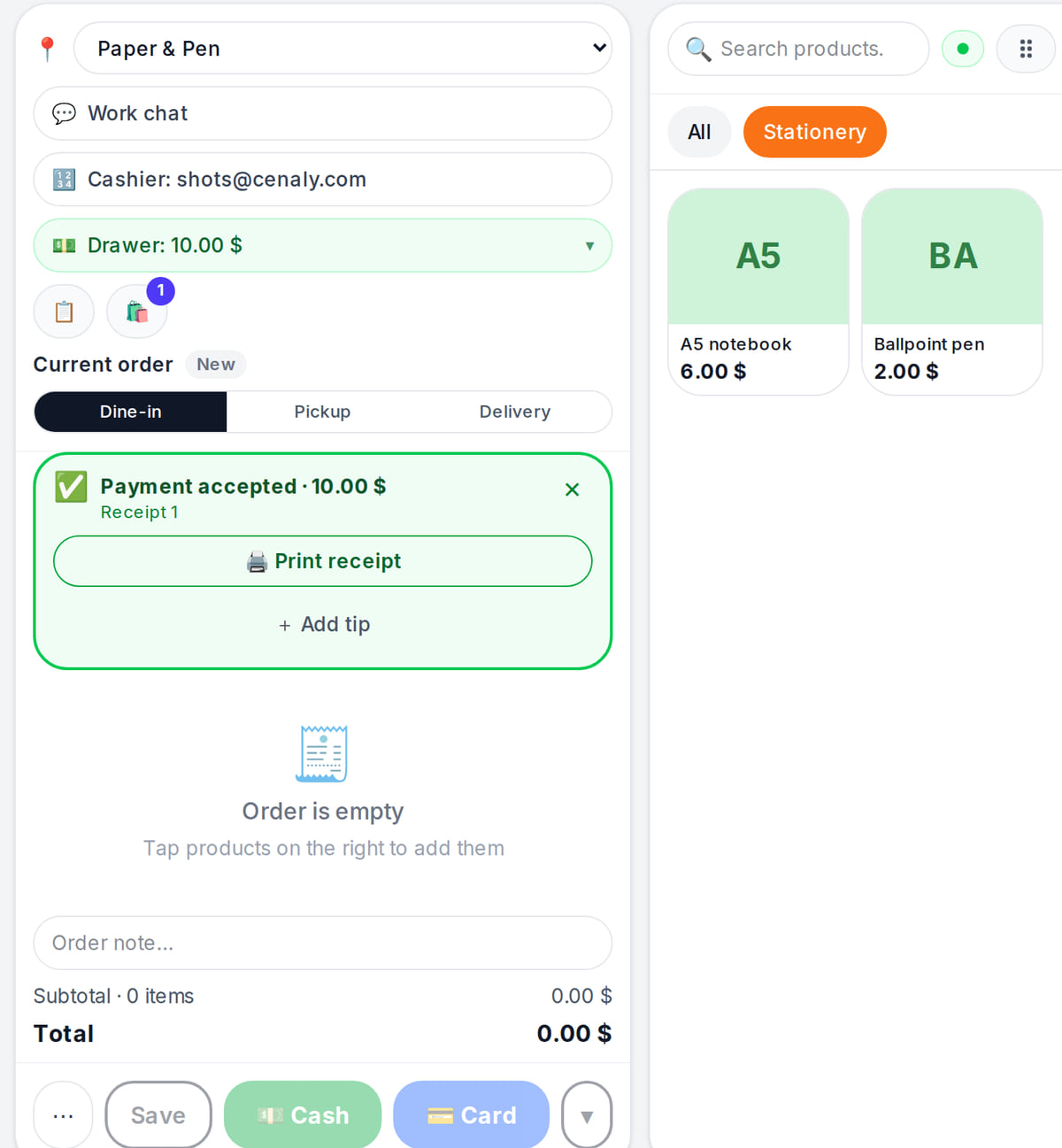Select Dine-in order type
1062x1148 pixels.
coord(131,412)
